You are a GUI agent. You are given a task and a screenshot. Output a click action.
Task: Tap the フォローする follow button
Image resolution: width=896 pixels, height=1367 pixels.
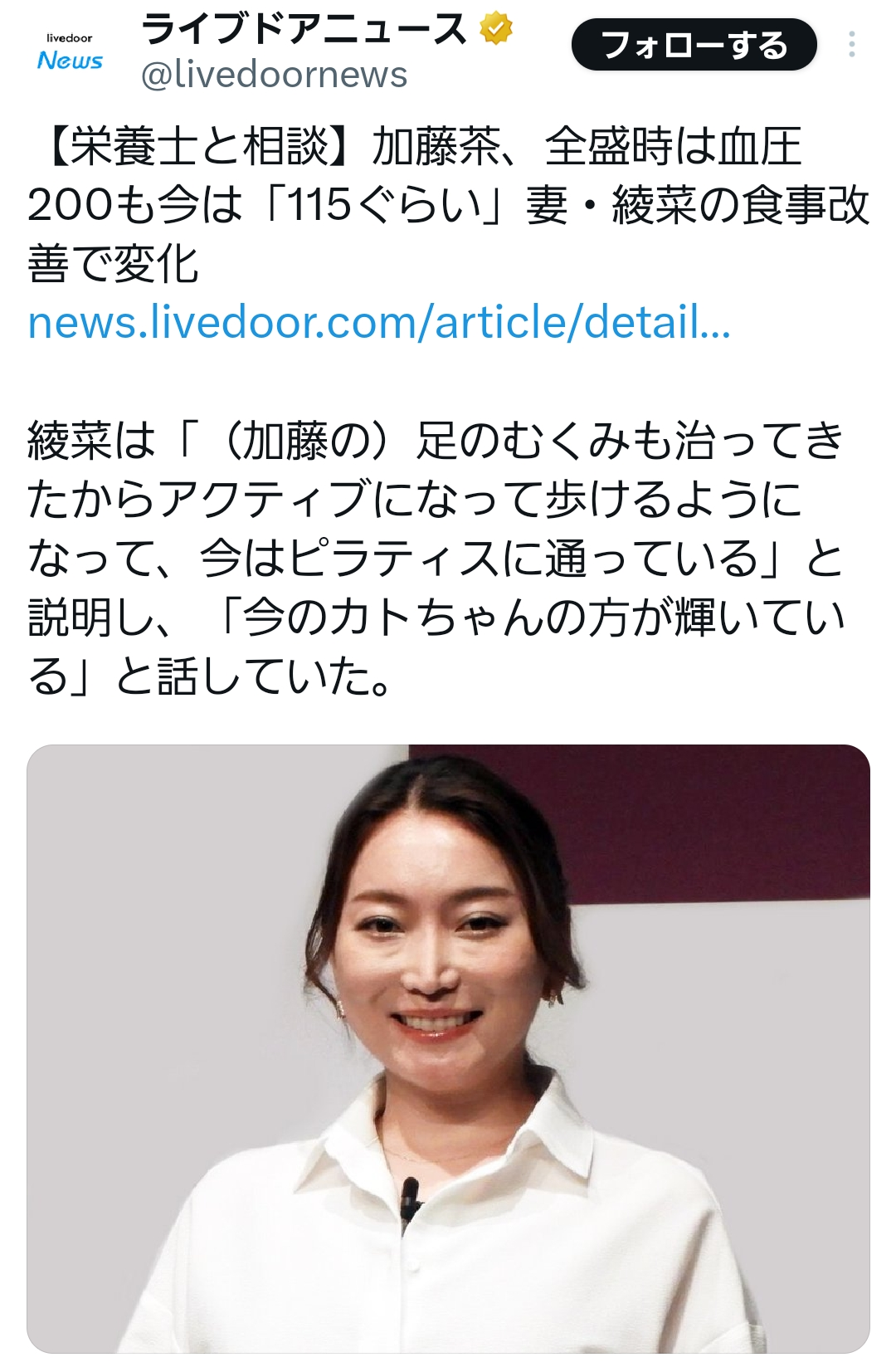tap(694, 45)
